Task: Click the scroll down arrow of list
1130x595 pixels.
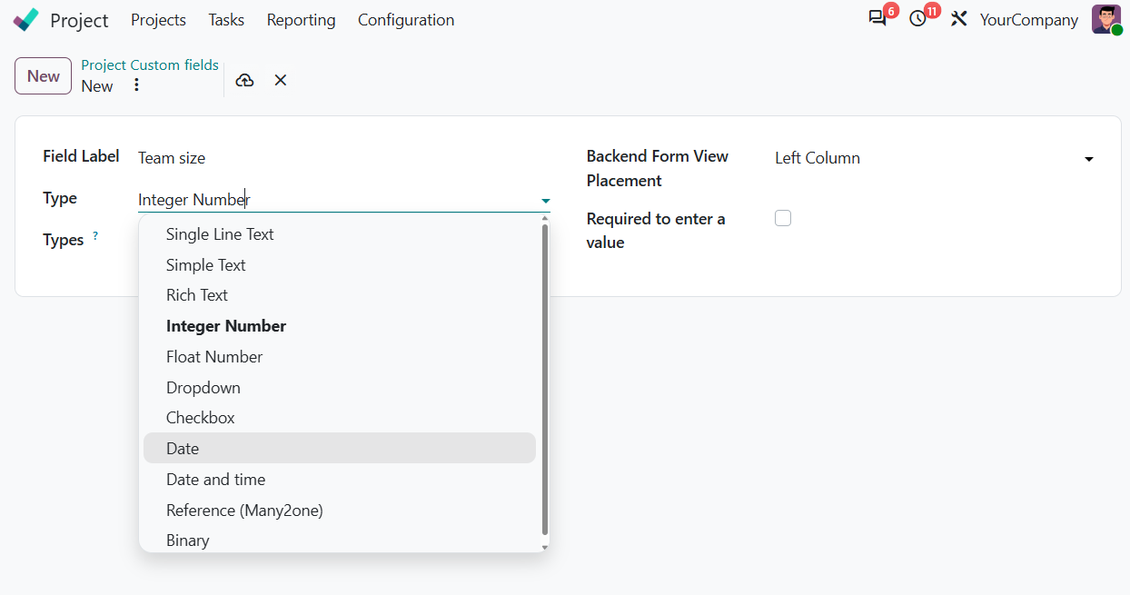Action: pyautogui.click(x=545, y=547)
